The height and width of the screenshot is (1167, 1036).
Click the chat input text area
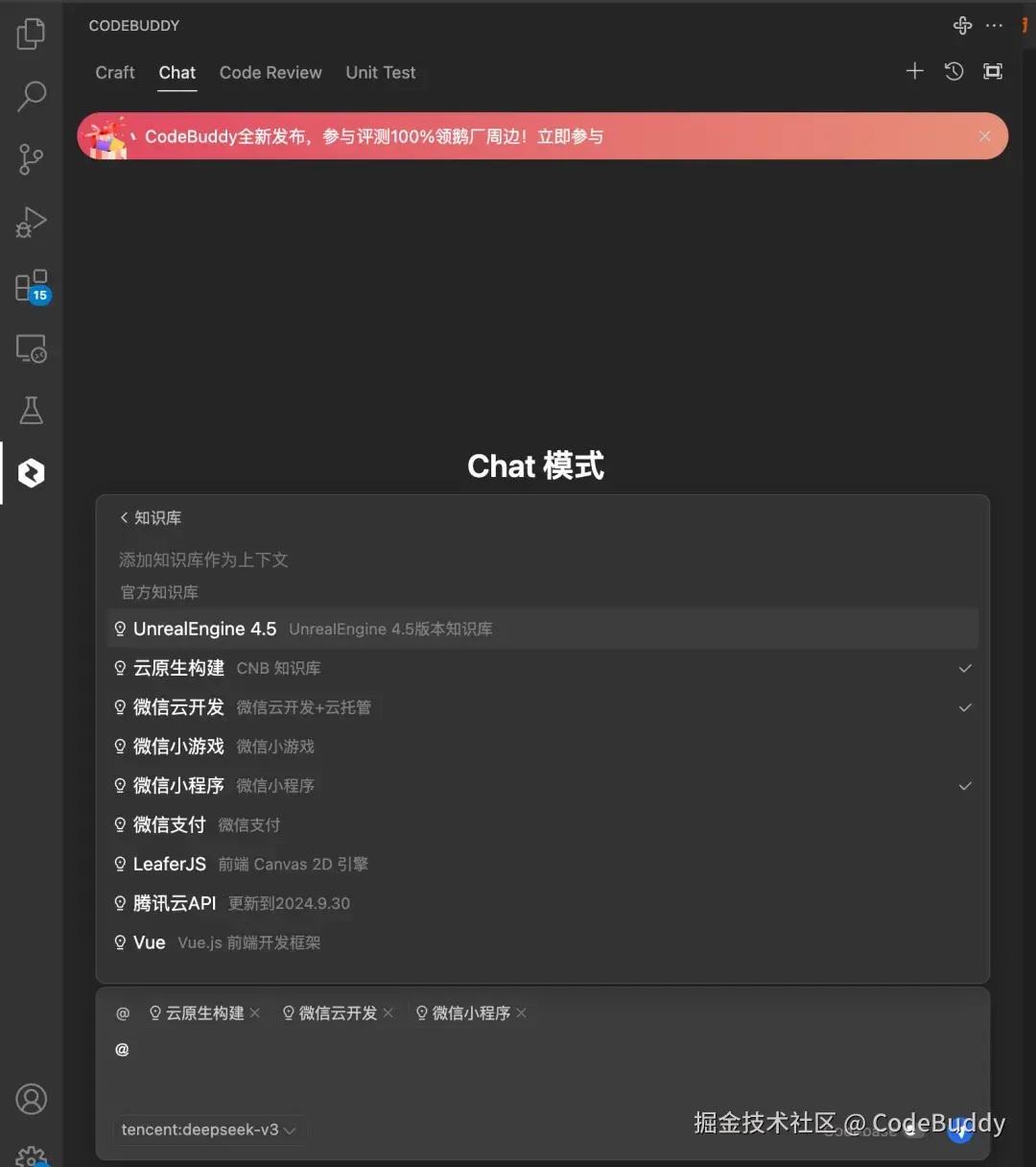point(543,1065)
